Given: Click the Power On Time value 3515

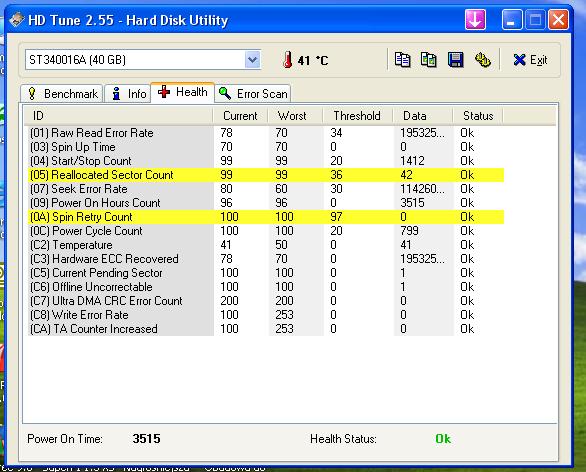Looking at the screenshot, I should [146, 439].
